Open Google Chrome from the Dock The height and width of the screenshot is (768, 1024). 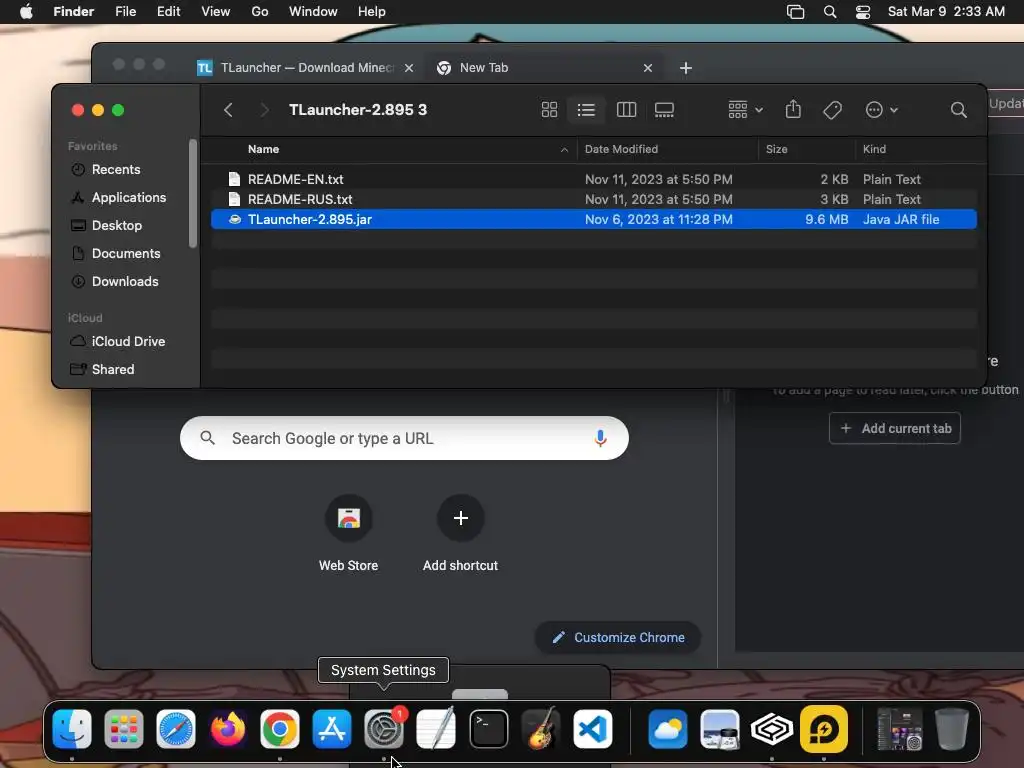pos(280,729)
